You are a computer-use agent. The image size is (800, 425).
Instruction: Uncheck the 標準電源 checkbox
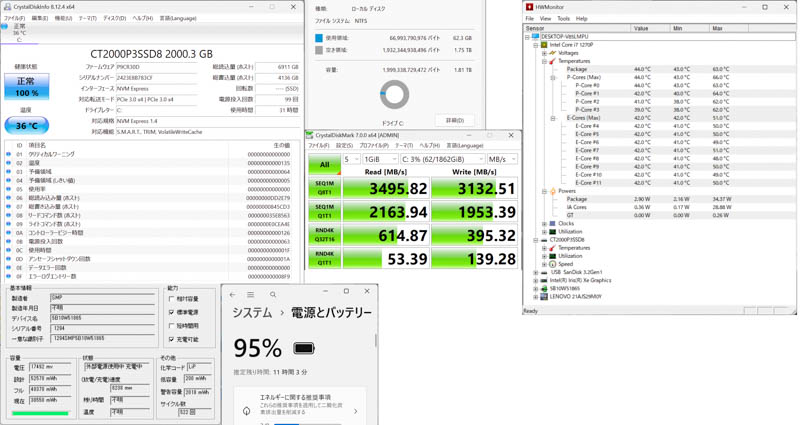tap(172, 312)
